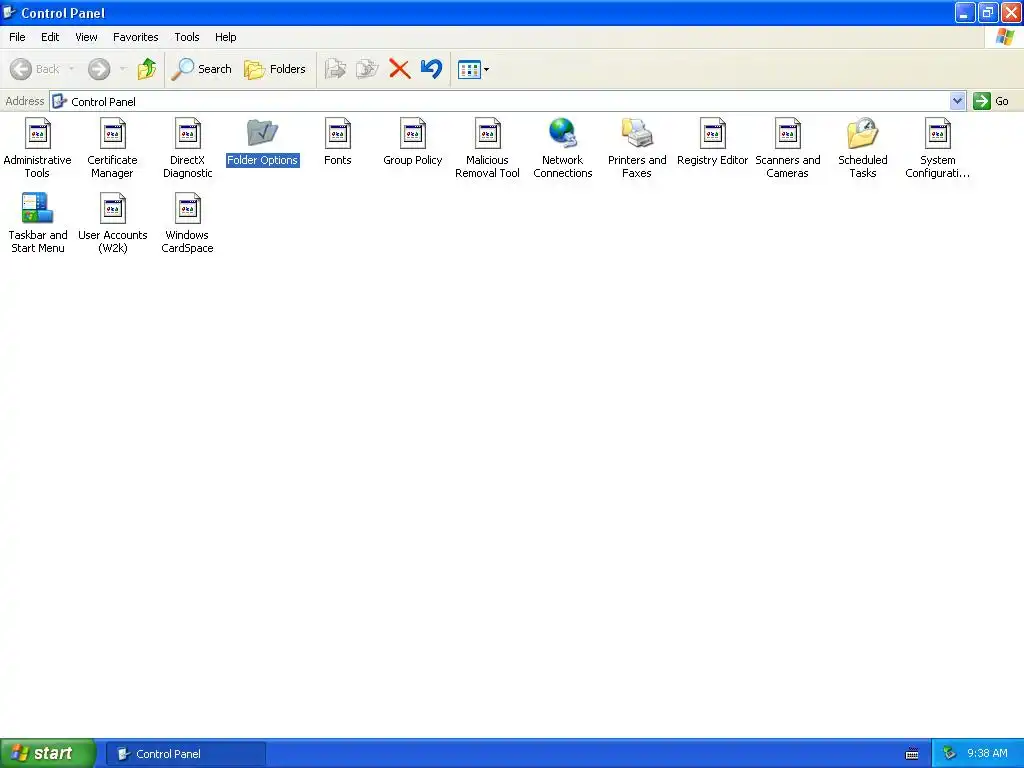Image resolution: width=1024 pixels, height=768 pixels.
Task: Open Printers and Faxes icon
Action: (x=637, y=133)
